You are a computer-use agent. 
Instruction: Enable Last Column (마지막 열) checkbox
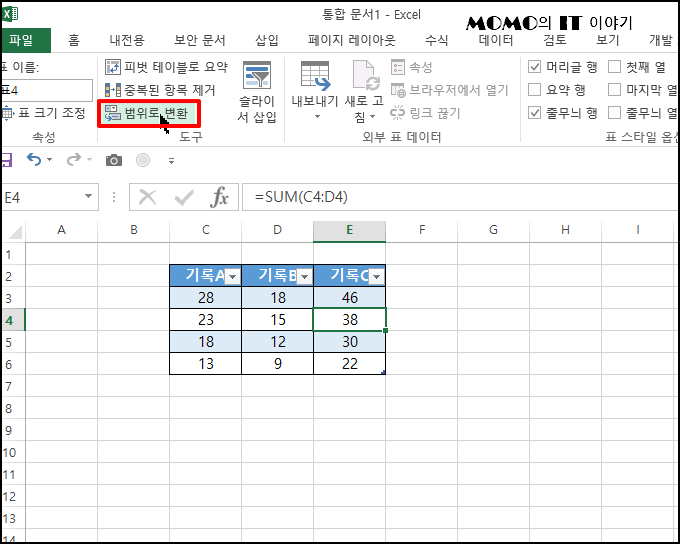(x=615, y=90)
